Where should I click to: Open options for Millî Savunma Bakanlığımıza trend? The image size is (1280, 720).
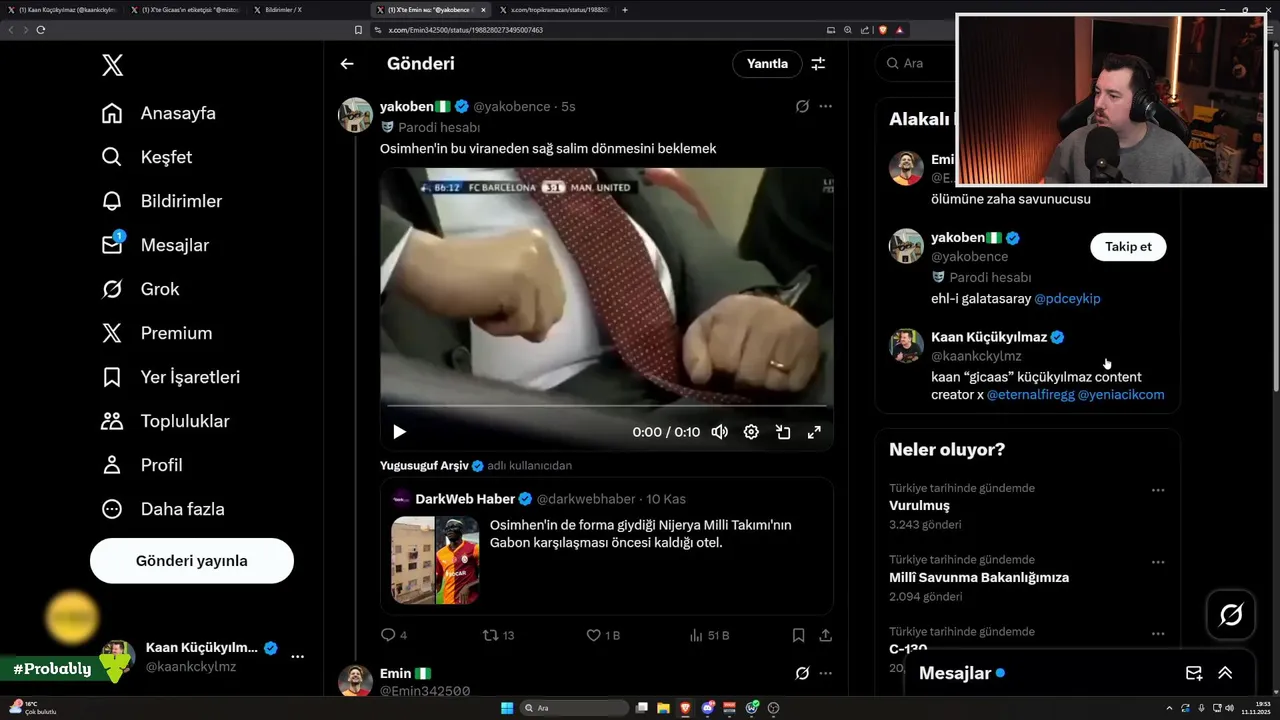(x=1157, y=562)
